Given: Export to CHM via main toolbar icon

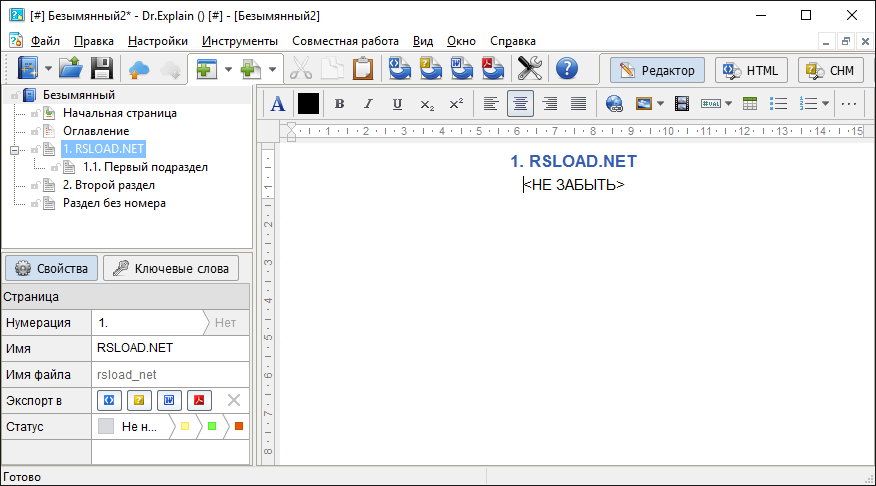Looking at the screenshot, I should (430, 69).
